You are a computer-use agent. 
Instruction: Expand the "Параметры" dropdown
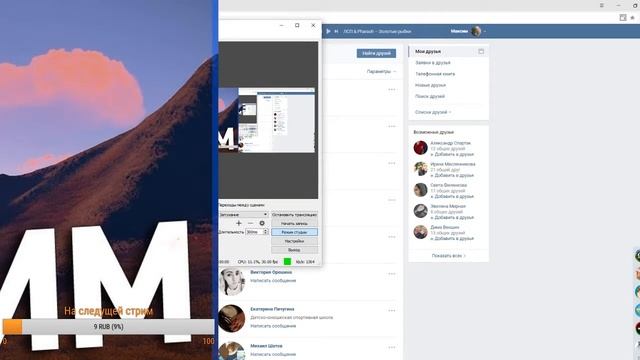pyautogui.click(x=381, y=71)
